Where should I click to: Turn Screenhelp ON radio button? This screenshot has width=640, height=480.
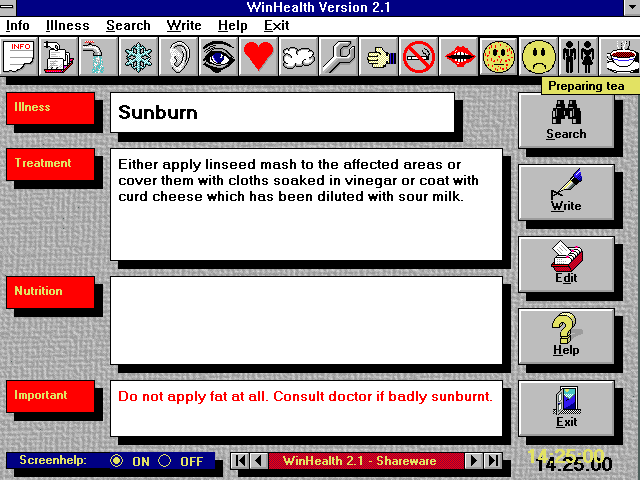[x=117, y=461]
